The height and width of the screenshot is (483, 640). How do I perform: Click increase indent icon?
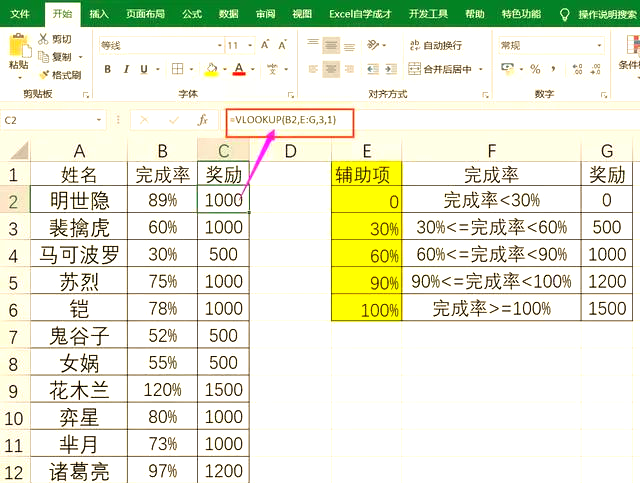391,69
